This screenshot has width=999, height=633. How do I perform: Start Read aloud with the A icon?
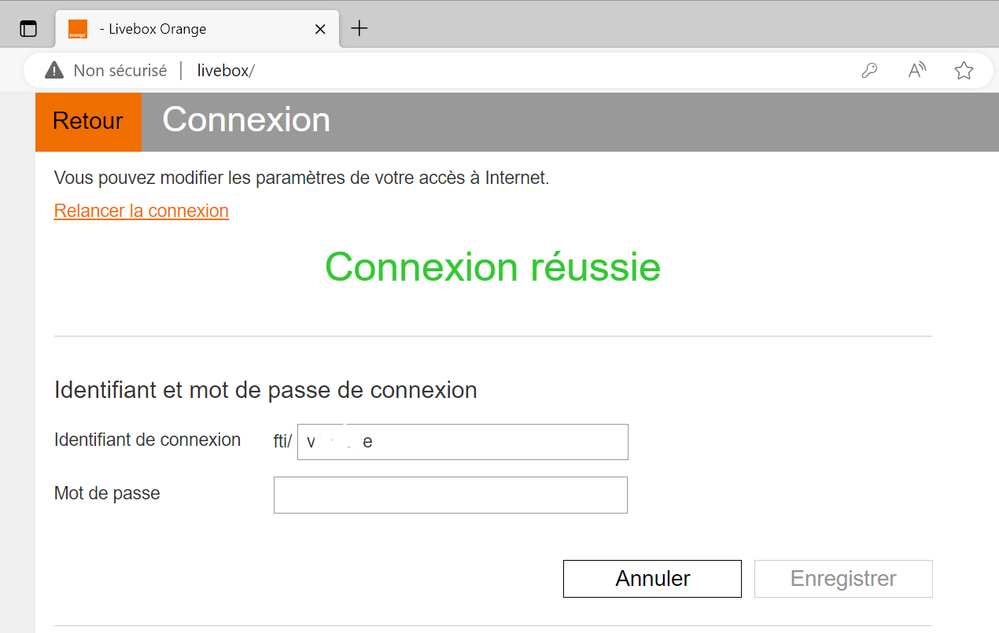click(916, 70)
